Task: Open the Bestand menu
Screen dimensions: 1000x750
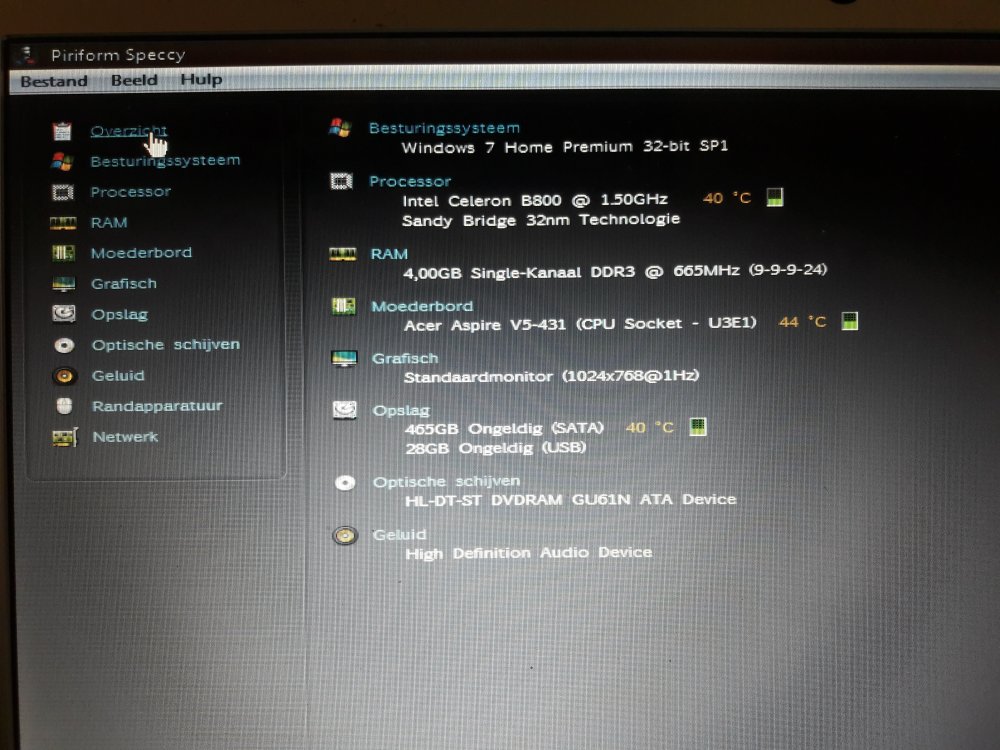Action: click(x=54, y=82)
